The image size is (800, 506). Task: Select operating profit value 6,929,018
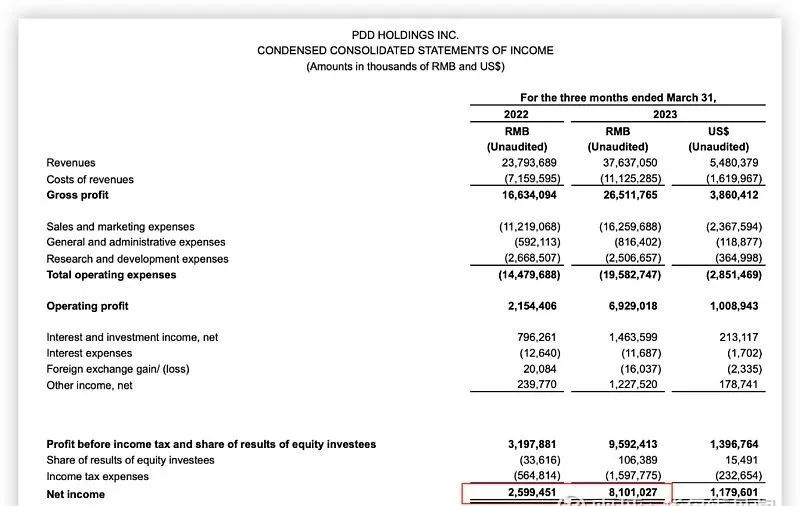pos(633,306)
